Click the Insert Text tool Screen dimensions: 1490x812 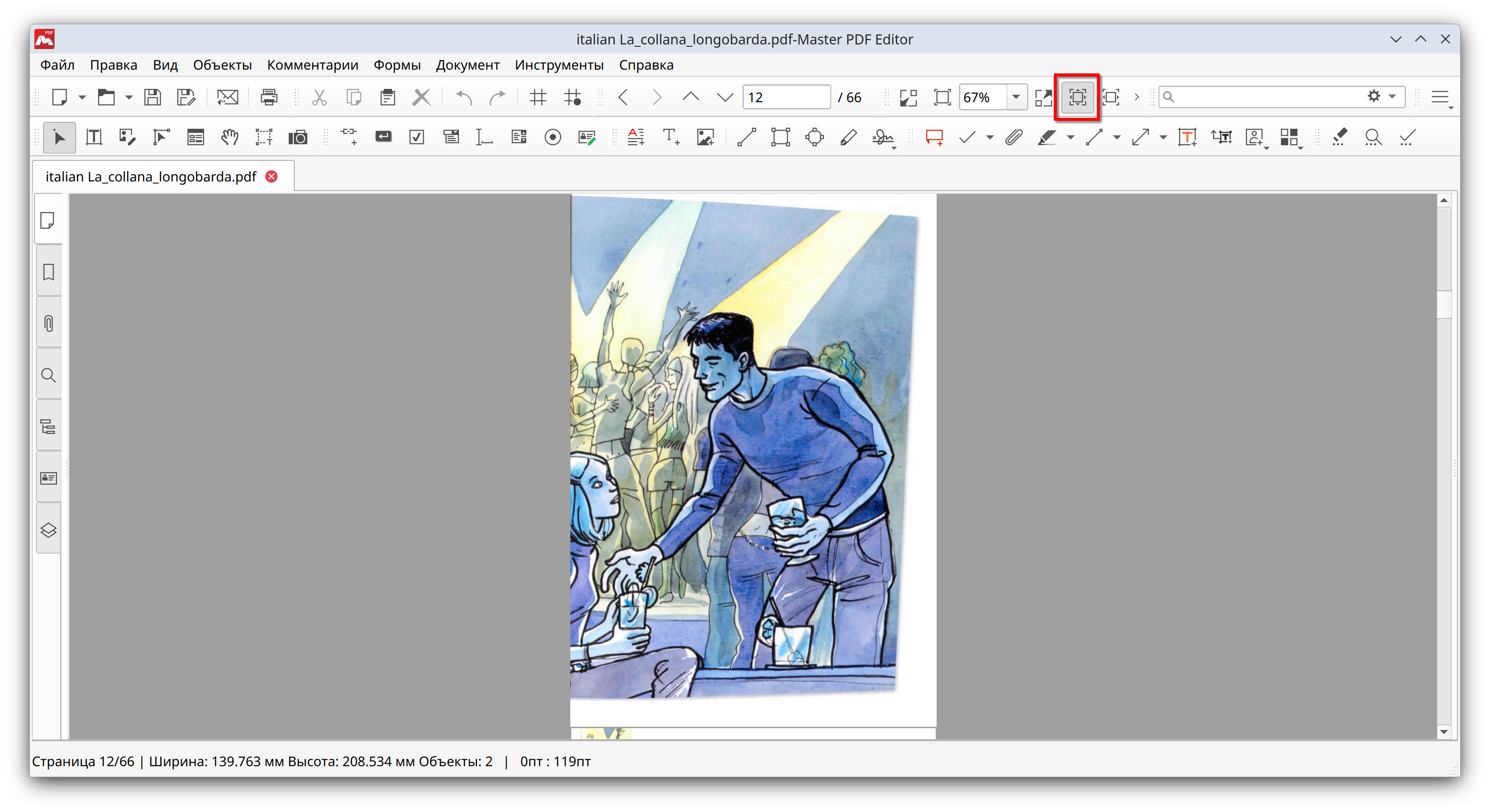(x=671, y=137)
